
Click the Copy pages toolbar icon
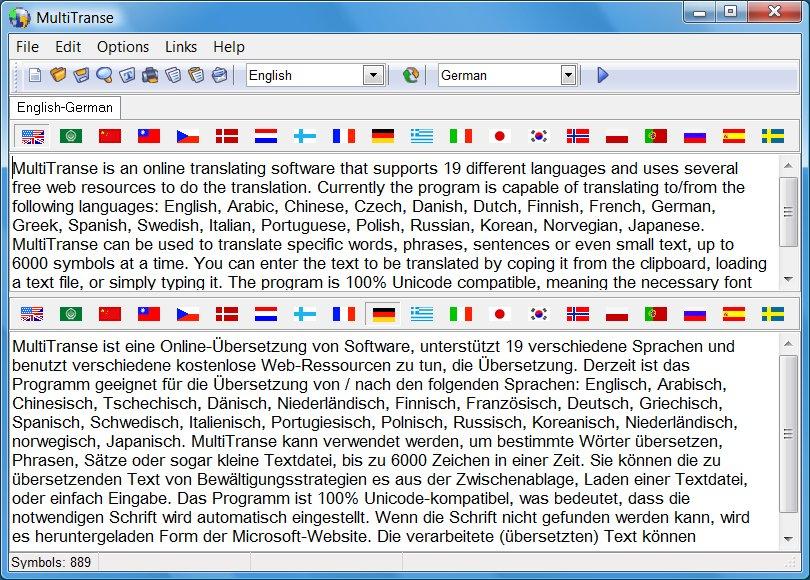point(174,75)
